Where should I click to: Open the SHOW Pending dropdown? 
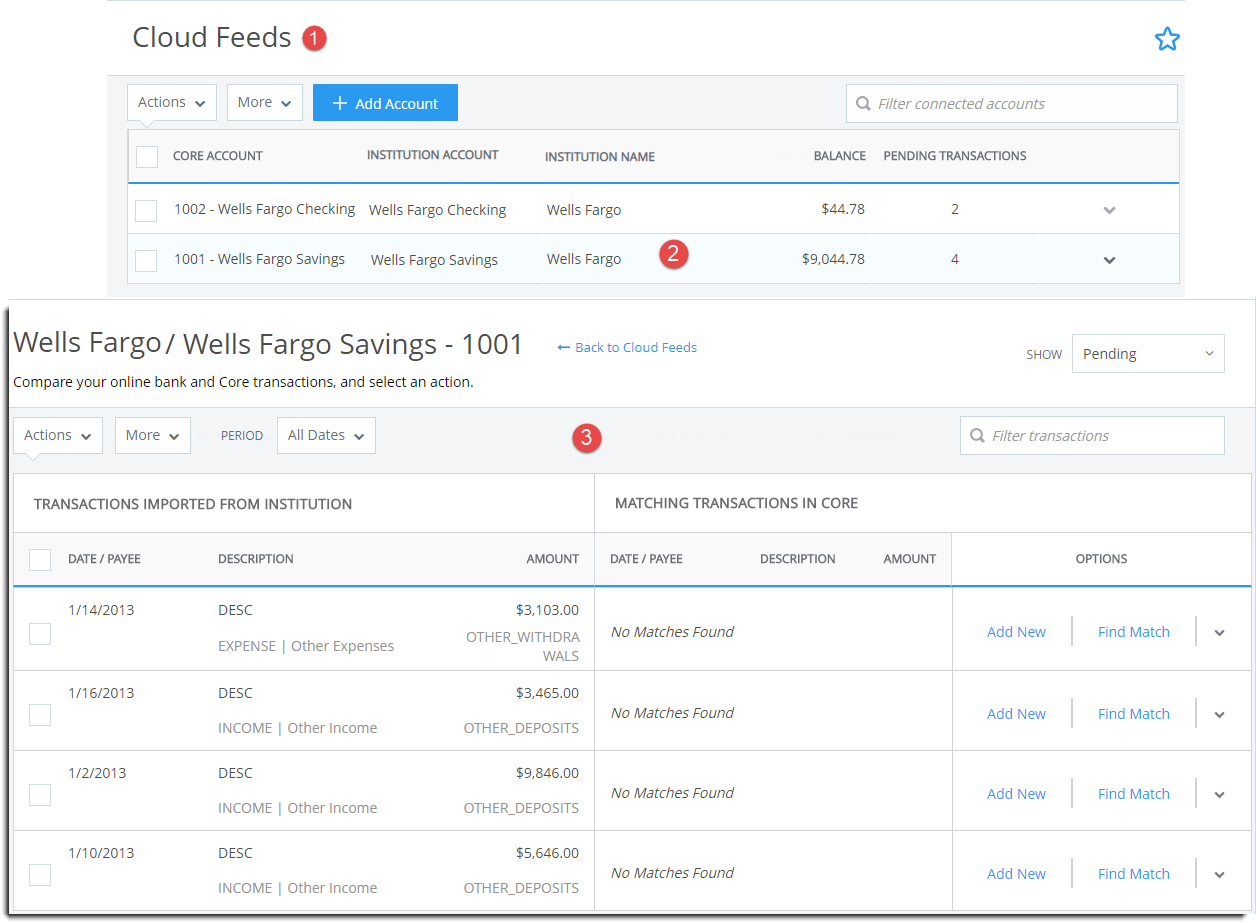[1148, 354]
